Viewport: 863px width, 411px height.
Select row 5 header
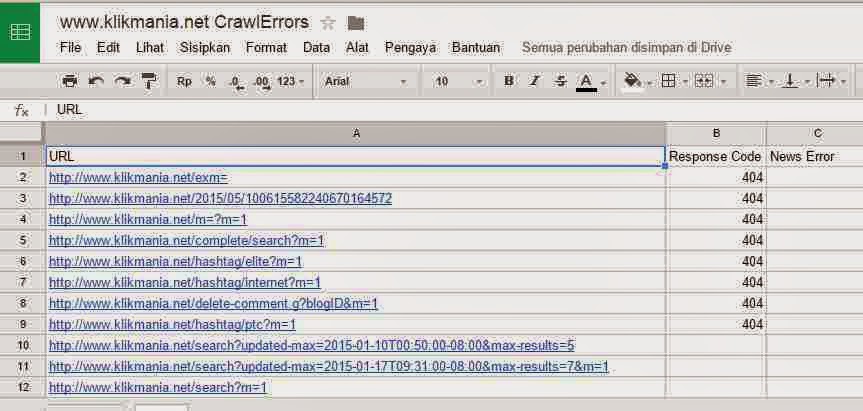point(22,240)
